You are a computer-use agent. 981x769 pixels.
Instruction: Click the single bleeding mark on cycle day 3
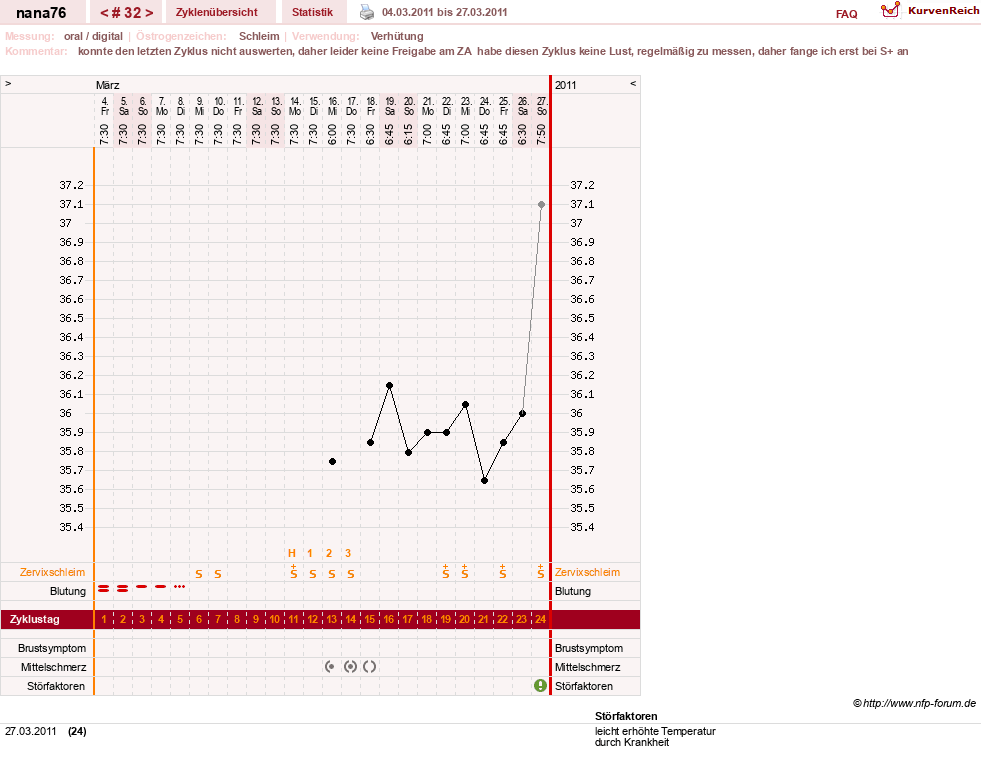coord(141,586)
